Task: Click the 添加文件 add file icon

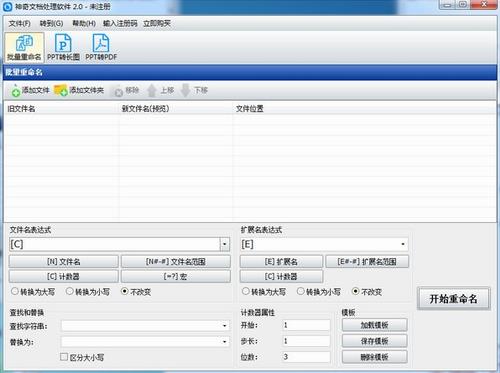Action: (15, 90)
